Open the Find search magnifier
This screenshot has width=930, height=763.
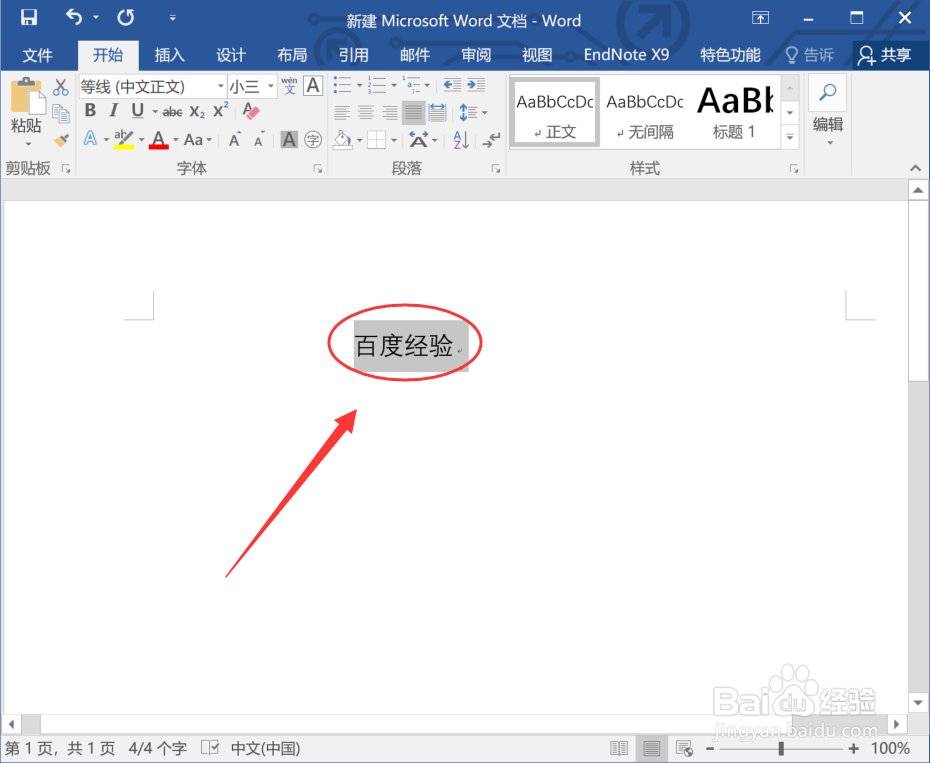(x=827, y=93)
